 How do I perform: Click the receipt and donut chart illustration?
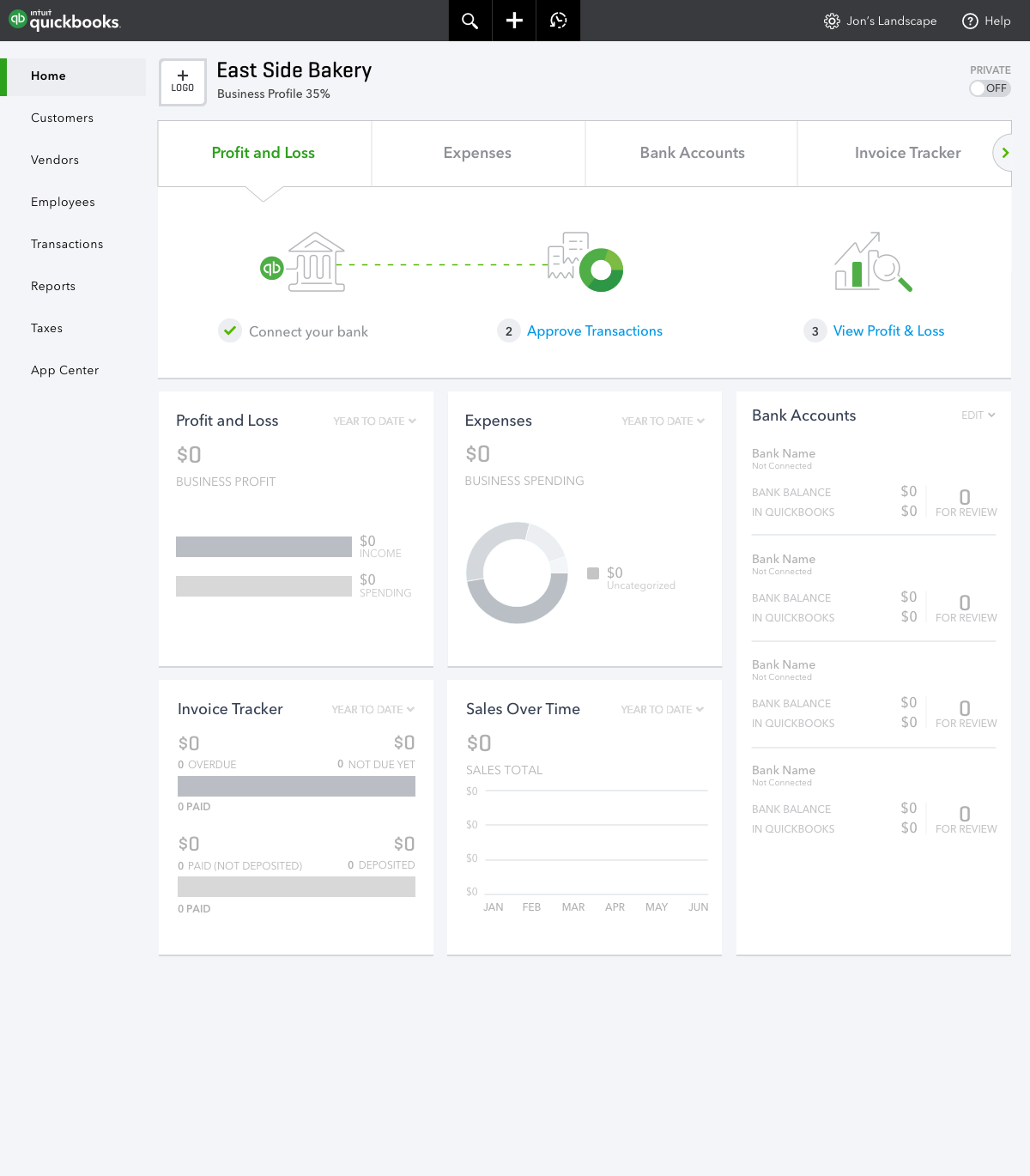click(x=585, y=262)
